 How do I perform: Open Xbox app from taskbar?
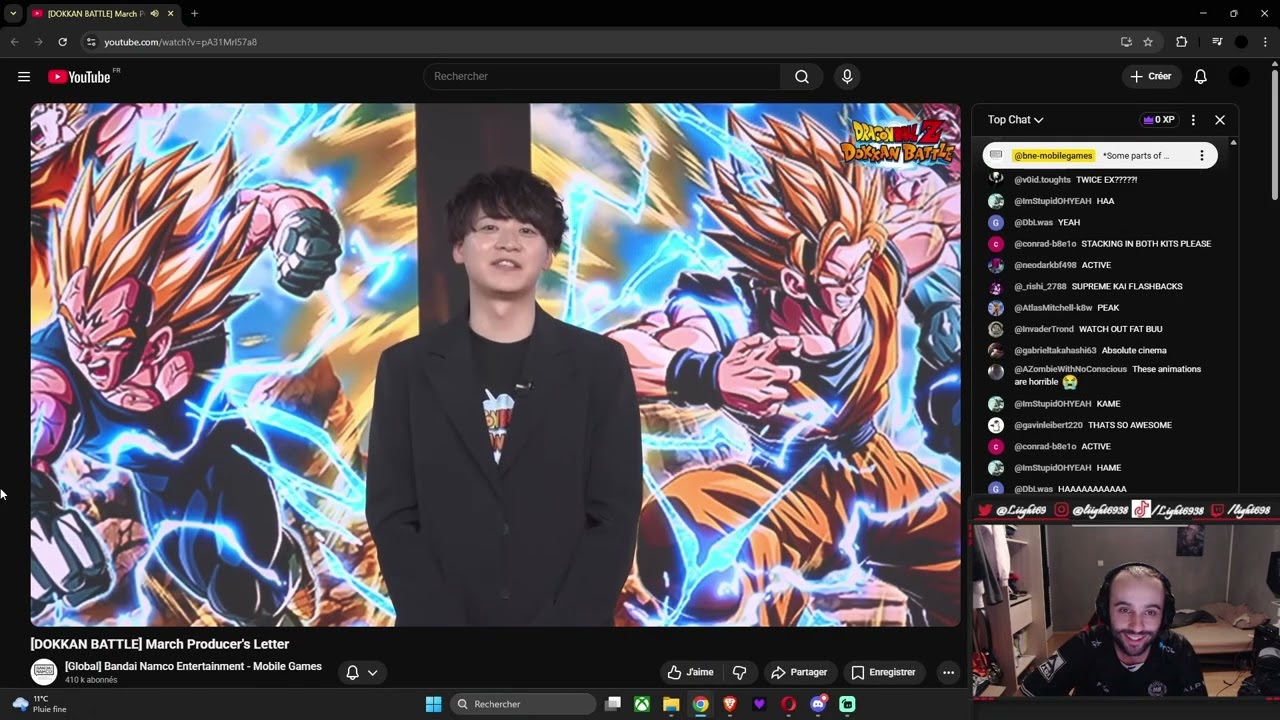click(642, 704)
